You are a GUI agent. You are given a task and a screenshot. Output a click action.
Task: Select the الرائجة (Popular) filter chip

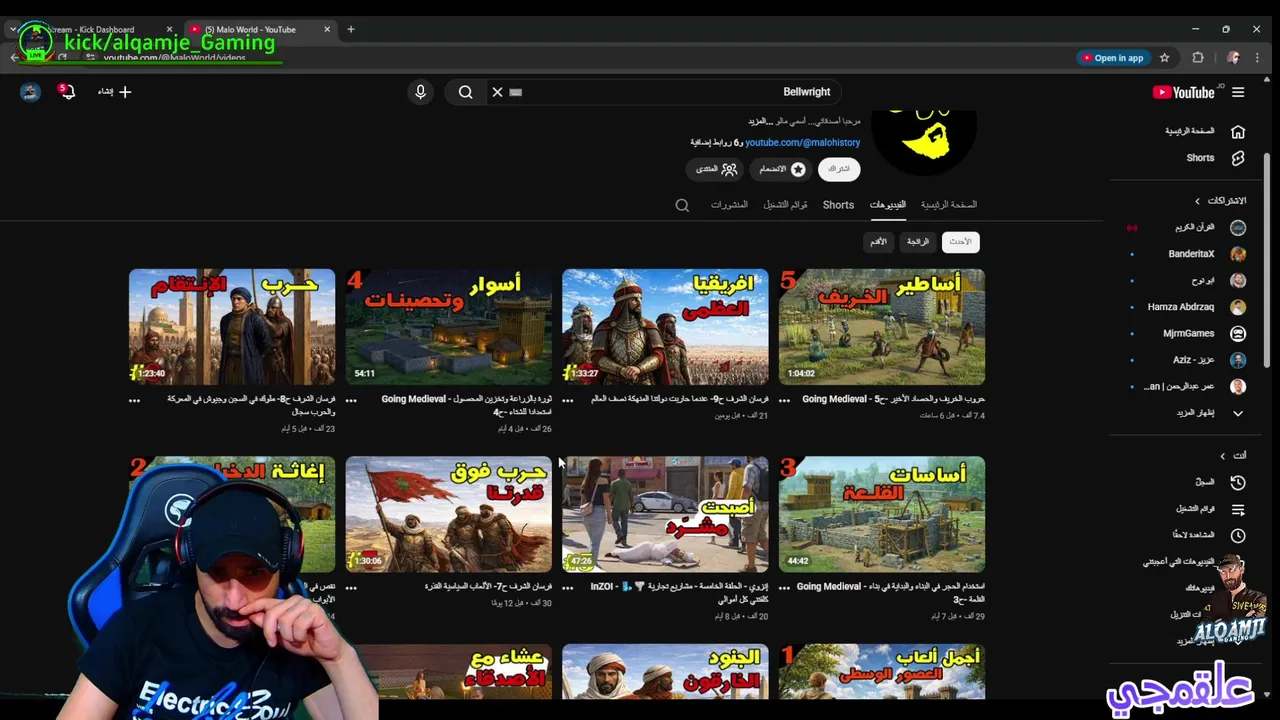coord(918,242)
